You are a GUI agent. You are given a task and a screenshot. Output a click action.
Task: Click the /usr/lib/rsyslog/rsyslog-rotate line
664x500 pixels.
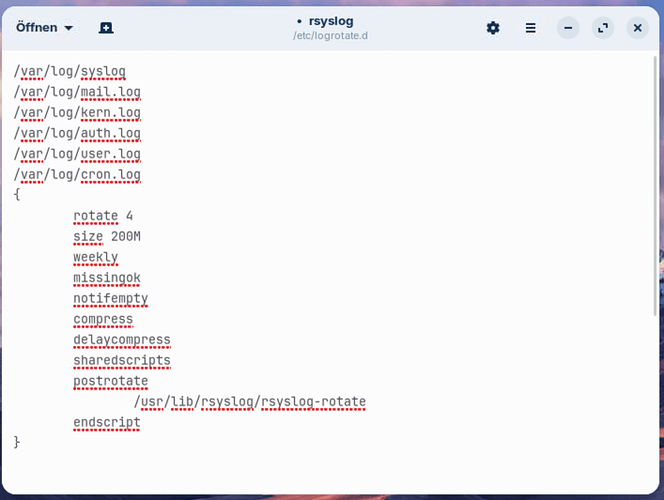tap(250, 402)
